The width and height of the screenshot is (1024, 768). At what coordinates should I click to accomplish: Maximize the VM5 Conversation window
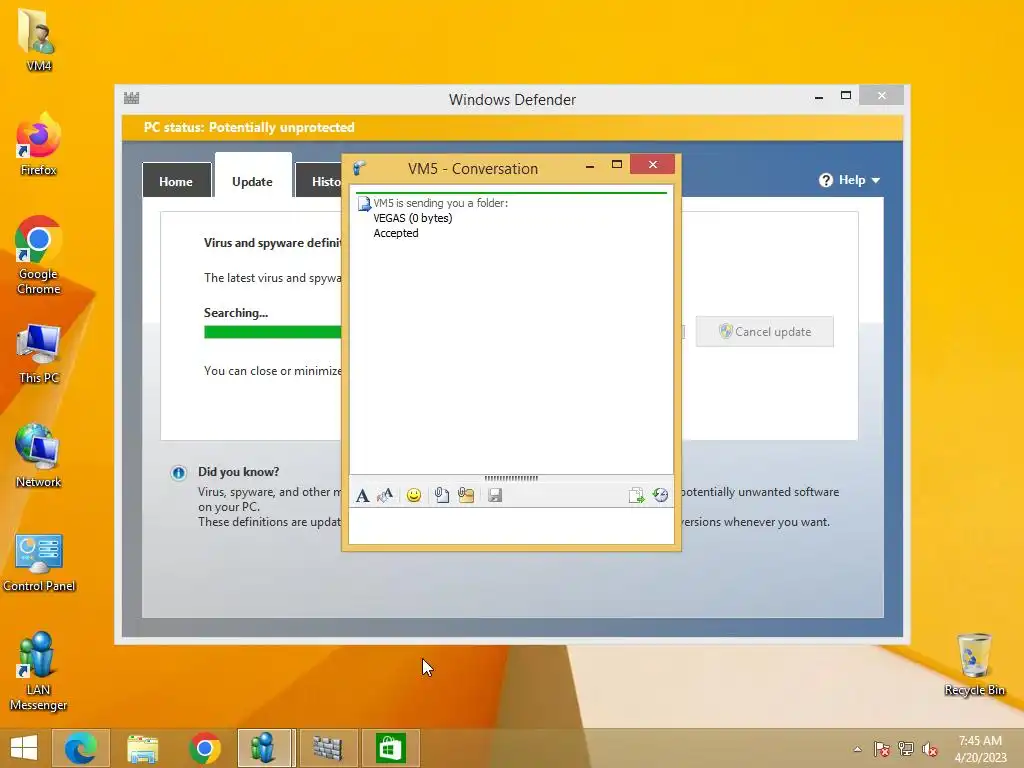click(616, 165)
